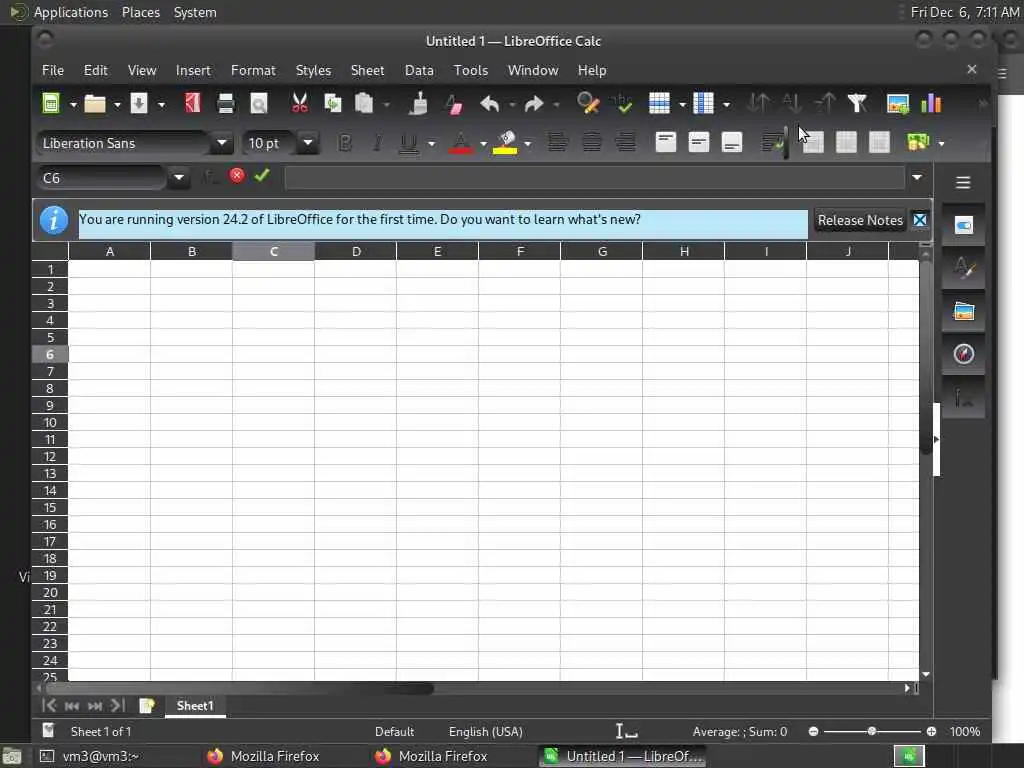Screen dimensions: 1024x768
Task: Click the Release Notes button
Action: coord(860,220)
